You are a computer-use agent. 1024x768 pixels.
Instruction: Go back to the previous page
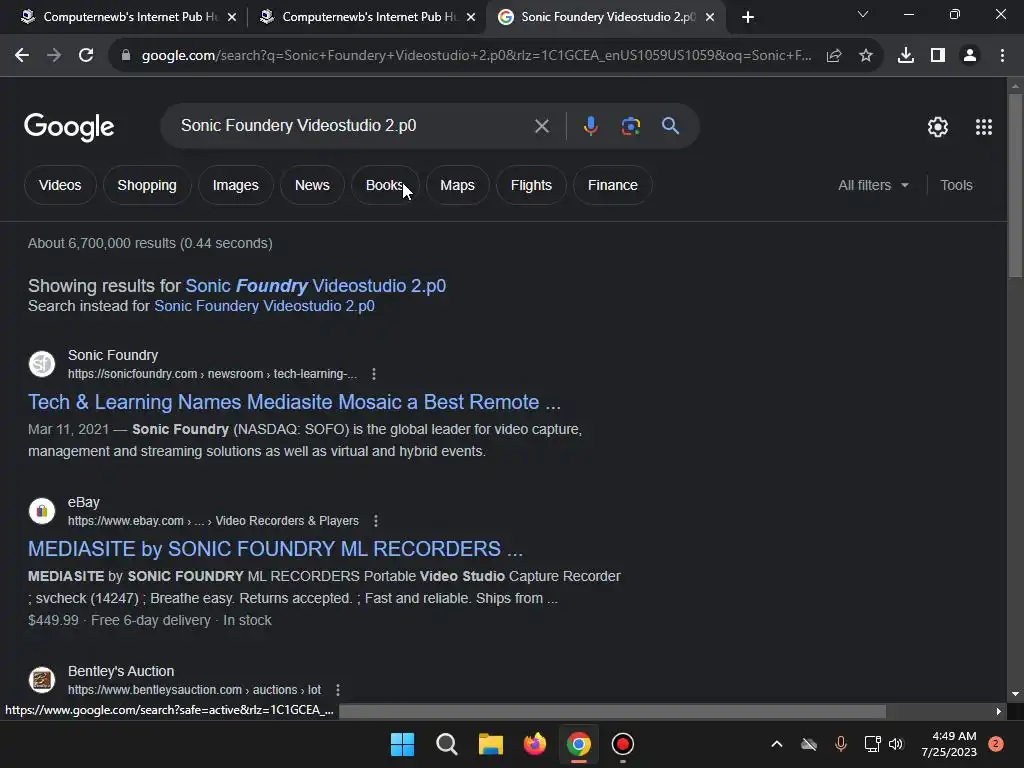tap(22, 56)
